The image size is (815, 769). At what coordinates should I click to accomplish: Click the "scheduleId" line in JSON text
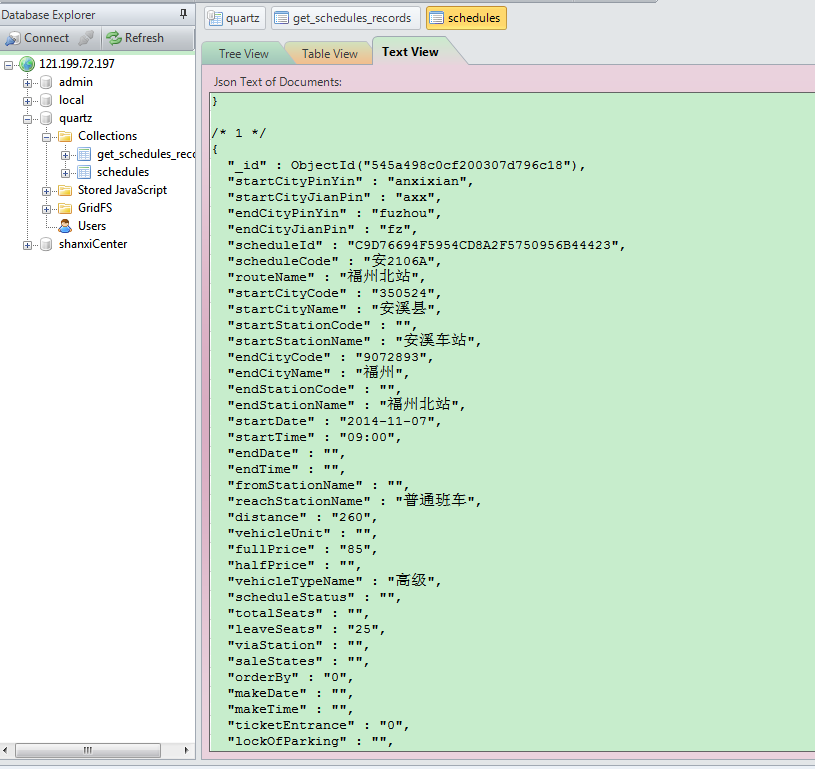426,245
